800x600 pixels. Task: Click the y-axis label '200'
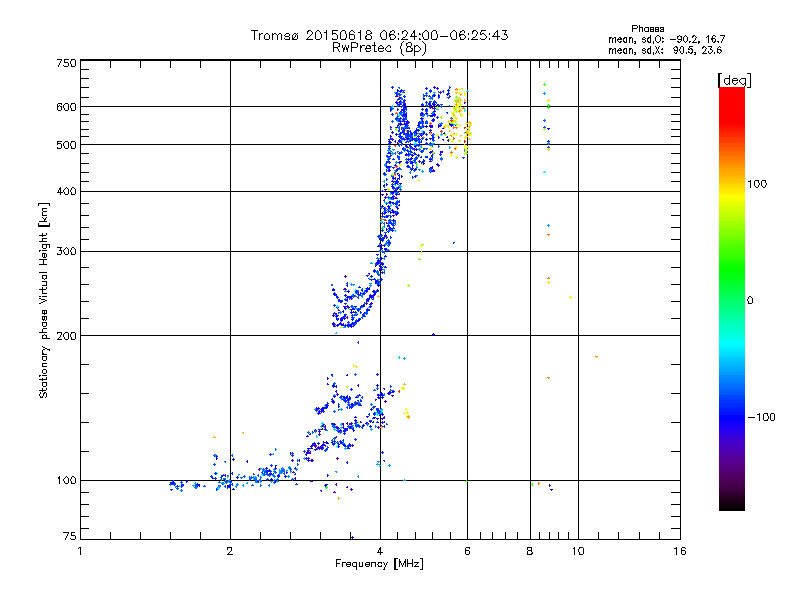coord(66,336)
